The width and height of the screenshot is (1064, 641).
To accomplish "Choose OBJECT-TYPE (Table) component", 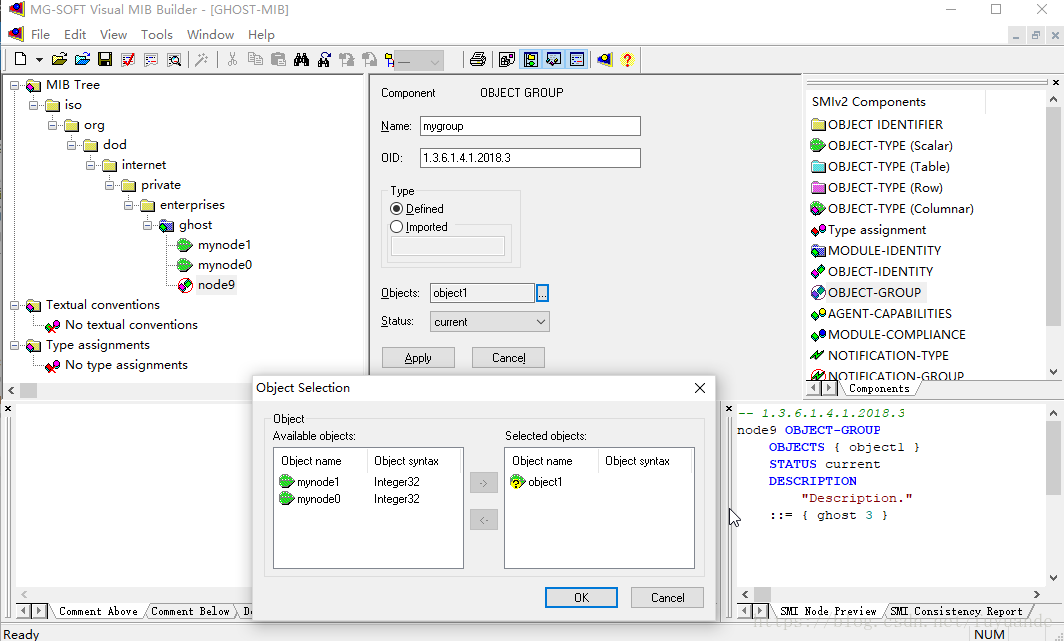I will point(888,167).
